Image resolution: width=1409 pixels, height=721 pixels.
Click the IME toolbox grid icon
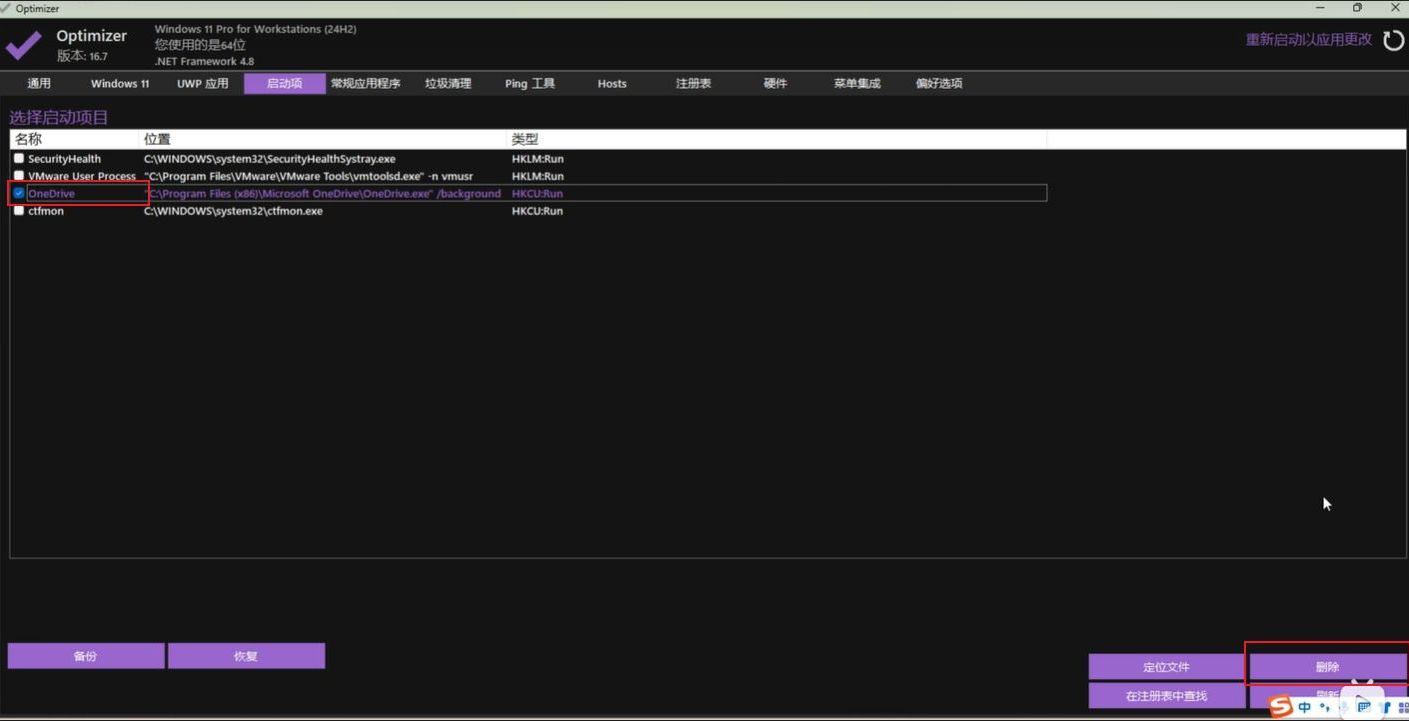pos(1402,707)
